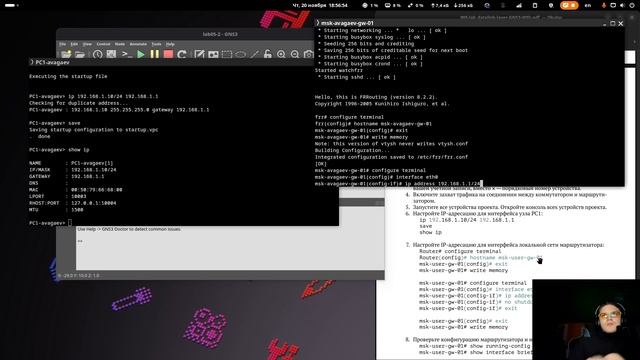Click 'Executing the startup file' text in PC1 terminal

pos(68,76)
